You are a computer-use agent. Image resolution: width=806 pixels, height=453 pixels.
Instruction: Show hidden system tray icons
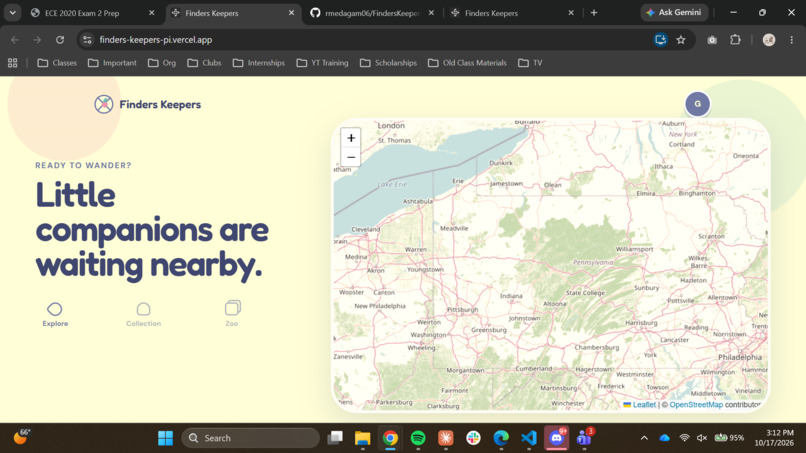click(x=644, y=438)
